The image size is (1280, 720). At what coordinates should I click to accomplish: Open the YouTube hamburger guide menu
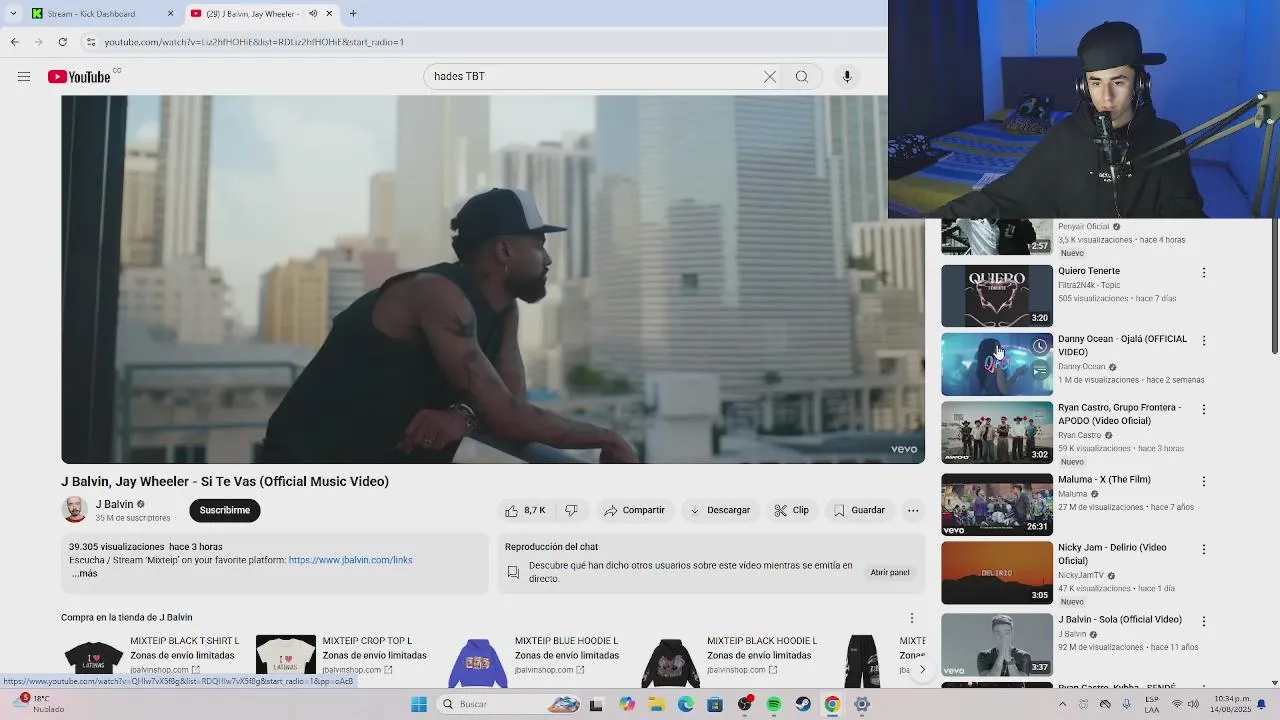tap(24, 77)
